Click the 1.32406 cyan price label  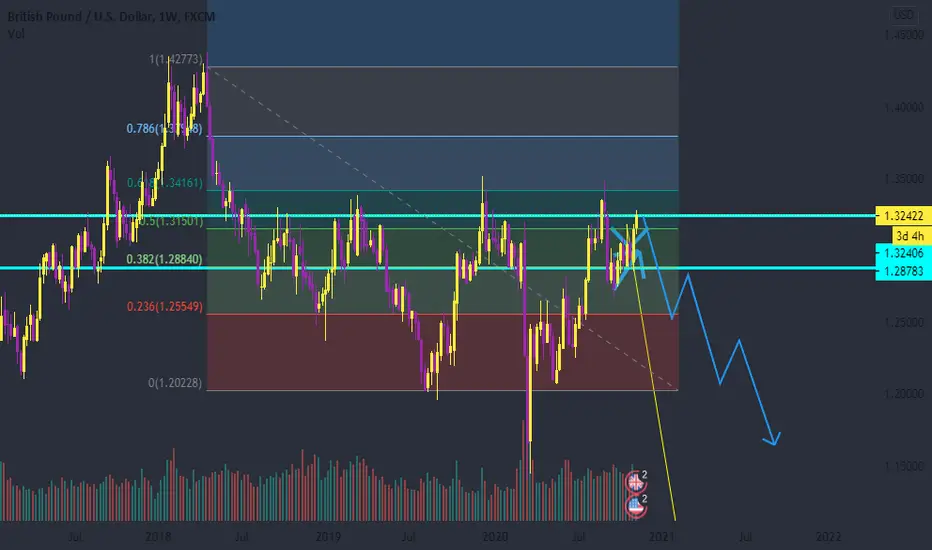pos(903,253)
